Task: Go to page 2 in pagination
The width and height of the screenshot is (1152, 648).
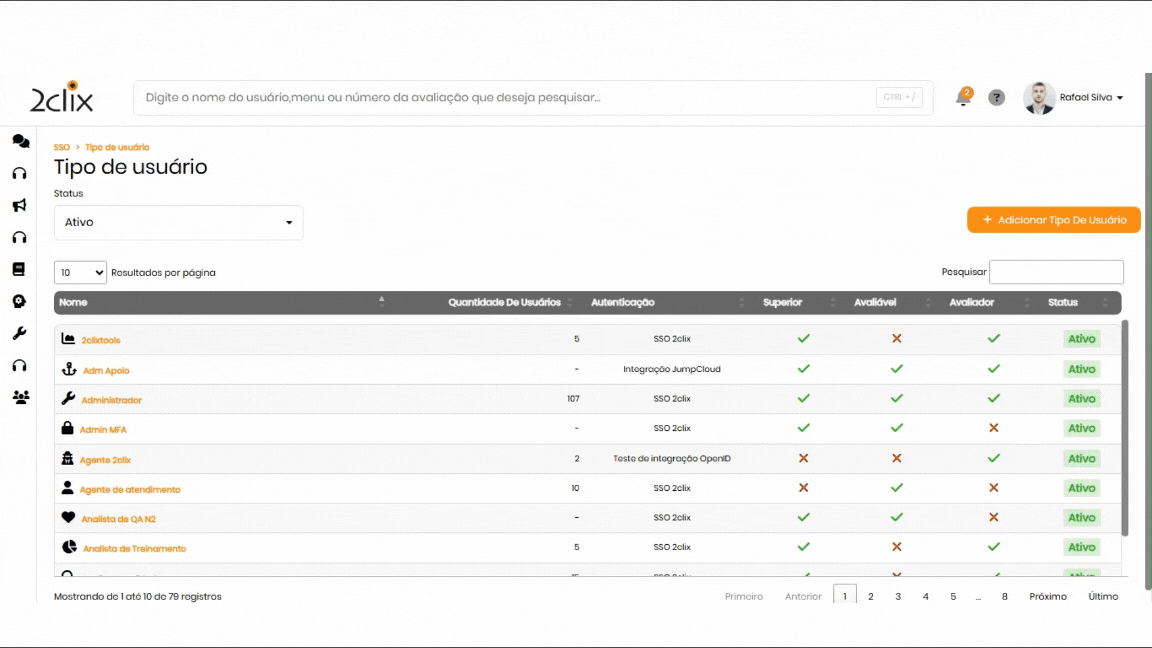Action: click(x=871, y=596)
